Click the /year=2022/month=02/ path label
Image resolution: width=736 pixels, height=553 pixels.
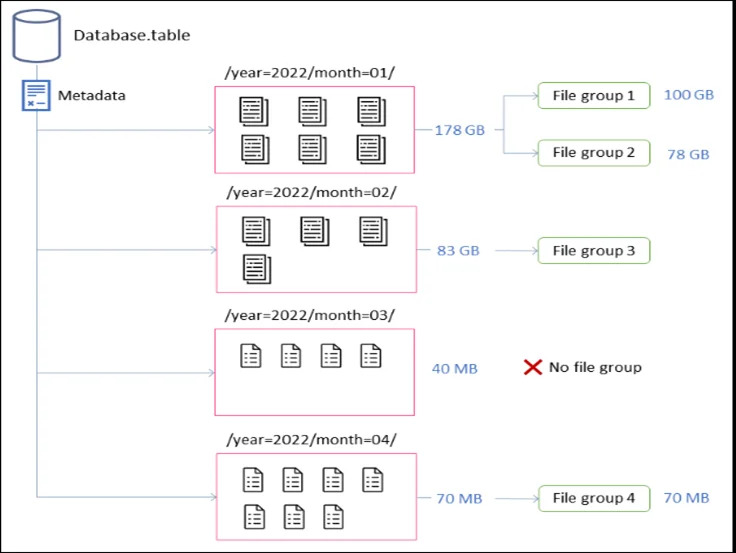pyautogui.click(x=311, y=192)
